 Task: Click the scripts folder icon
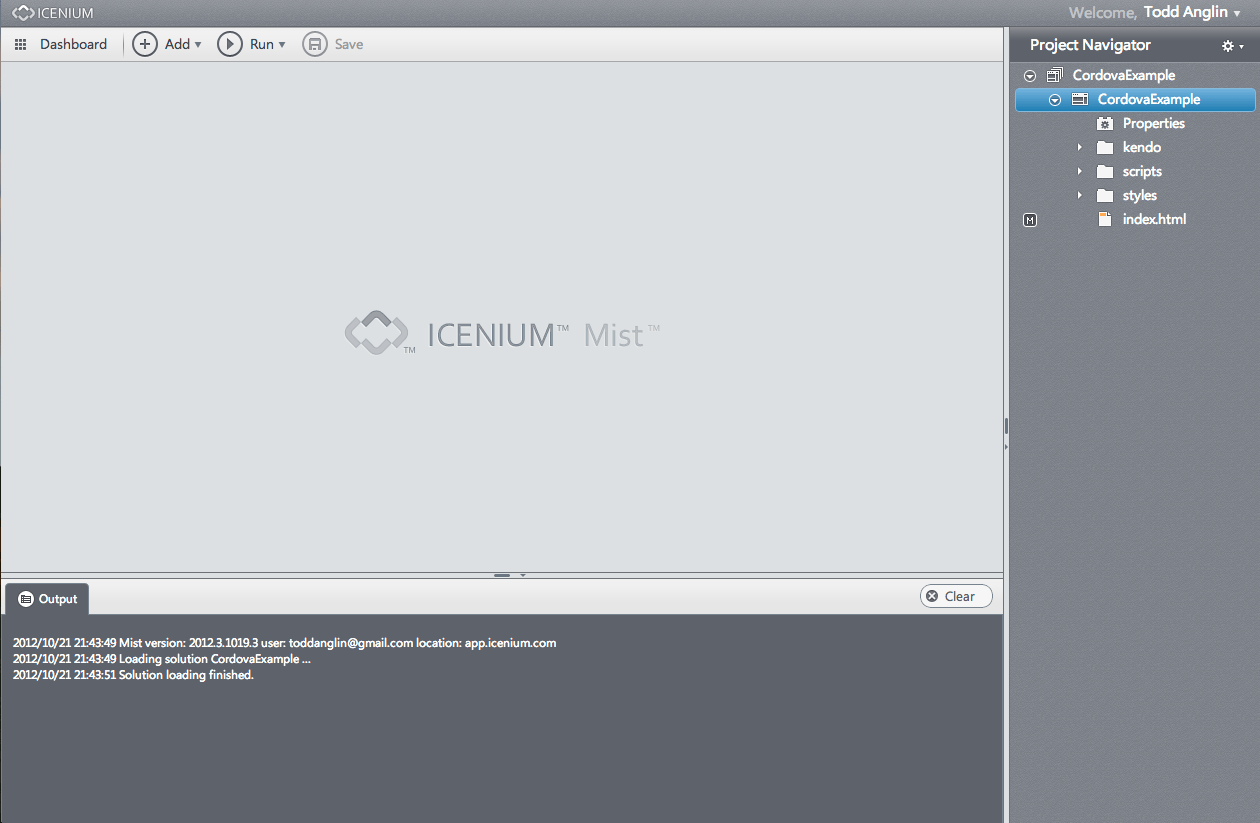pos(1105,171)
